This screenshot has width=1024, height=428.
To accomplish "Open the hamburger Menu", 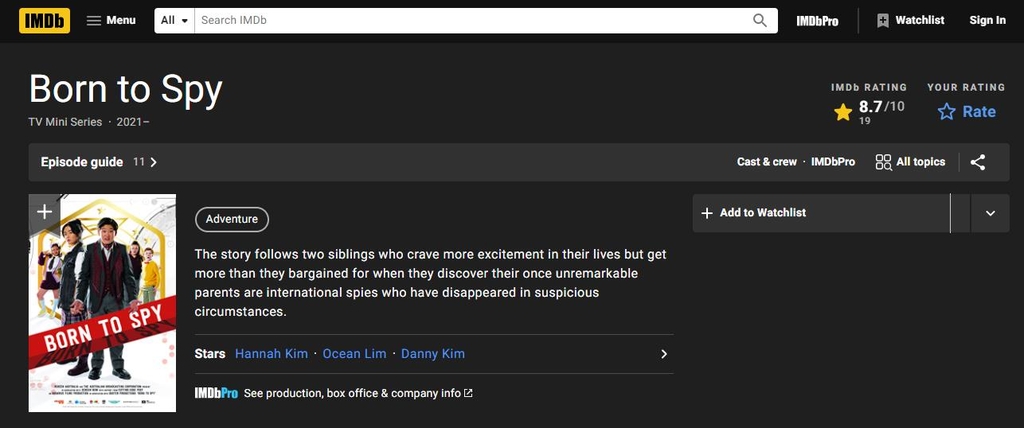I will click(x=111, y=20).
